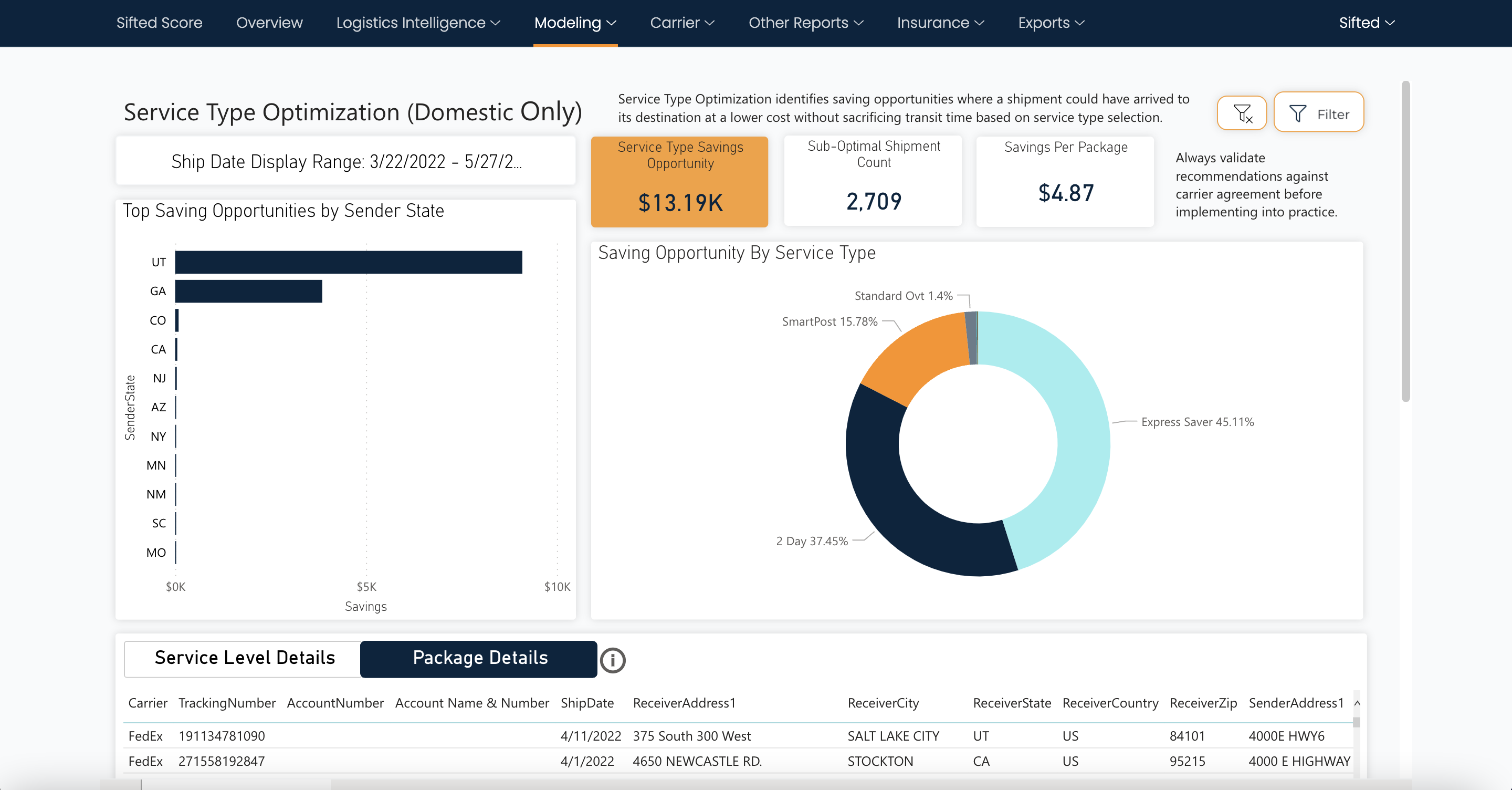1512x790 pixels.
Task: Click the info icon beside Package Details
Action: click(x=612, y=660)
